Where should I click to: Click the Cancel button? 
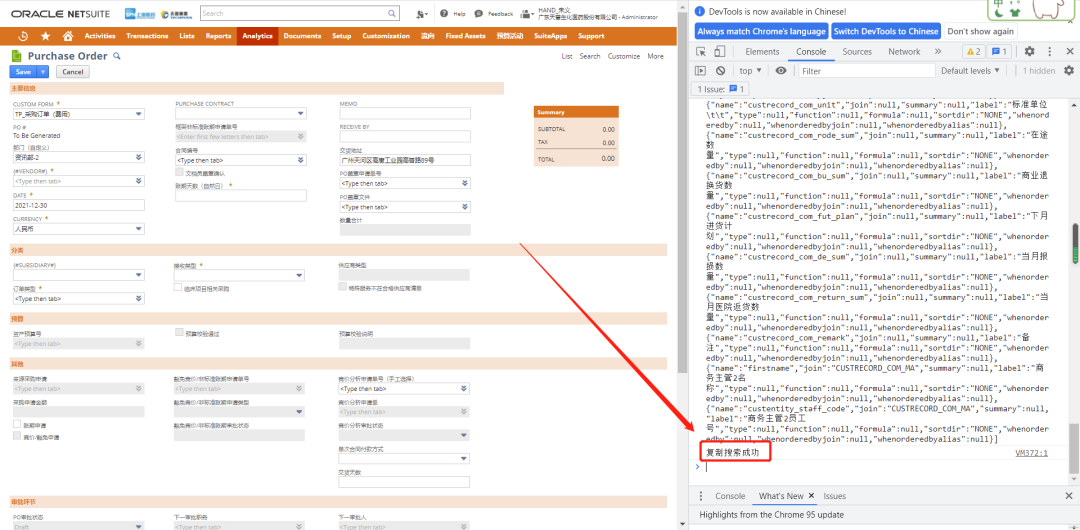72,72
